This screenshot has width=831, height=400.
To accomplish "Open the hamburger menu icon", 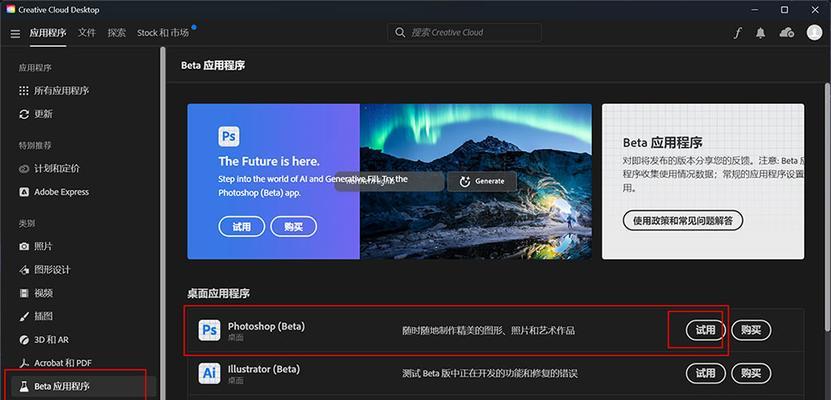I will 15,33.
